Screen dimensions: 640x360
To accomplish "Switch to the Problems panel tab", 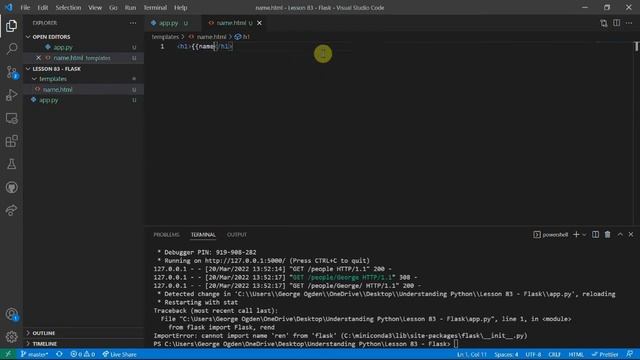I will (167, 235).
